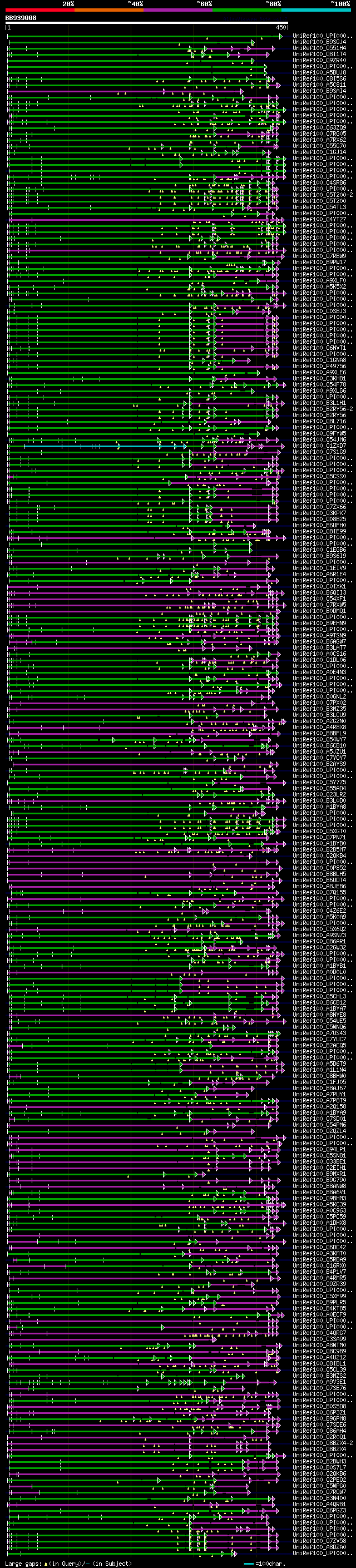Screen dimensions: 356x1568
Task: Select the UniRef100_Q5T200-2 label
Action: [x=323, y=195]
